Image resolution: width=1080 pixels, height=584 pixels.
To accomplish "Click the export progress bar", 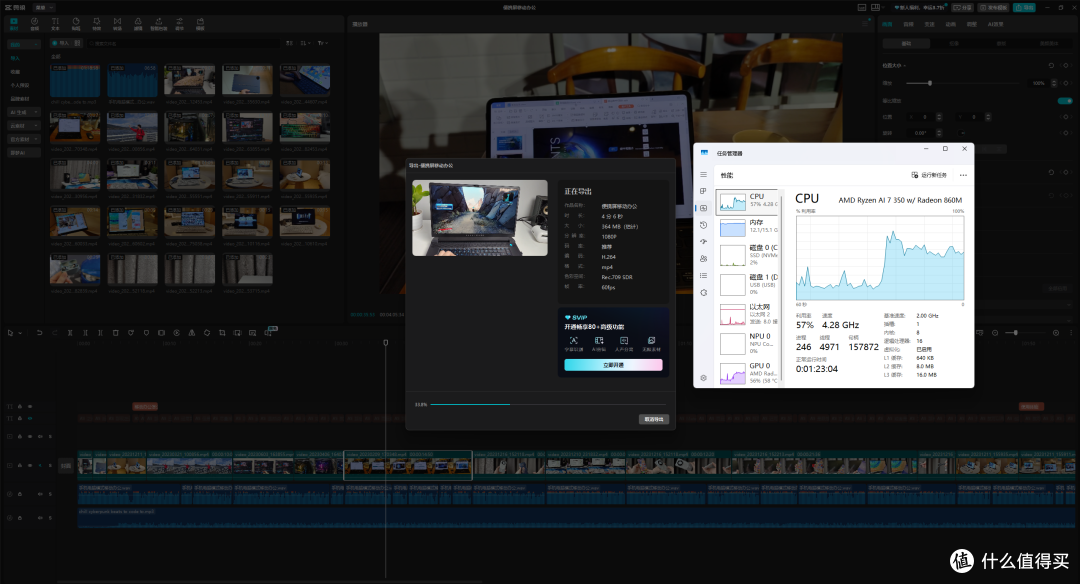I will (x=548, y=404).
